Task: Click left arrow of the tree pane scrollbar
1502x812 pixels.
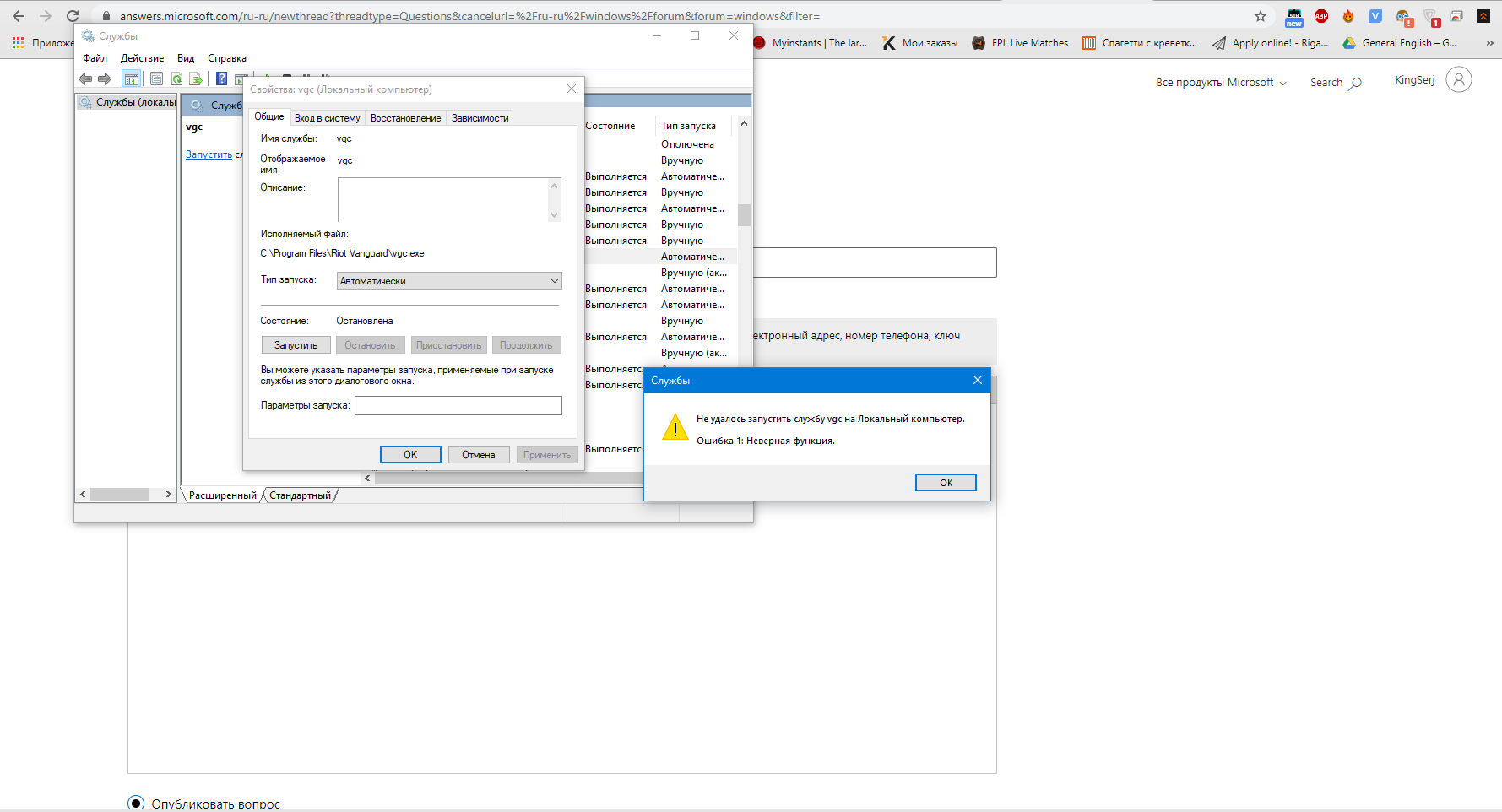Action: pyautogui.click(x=83, y=495)
